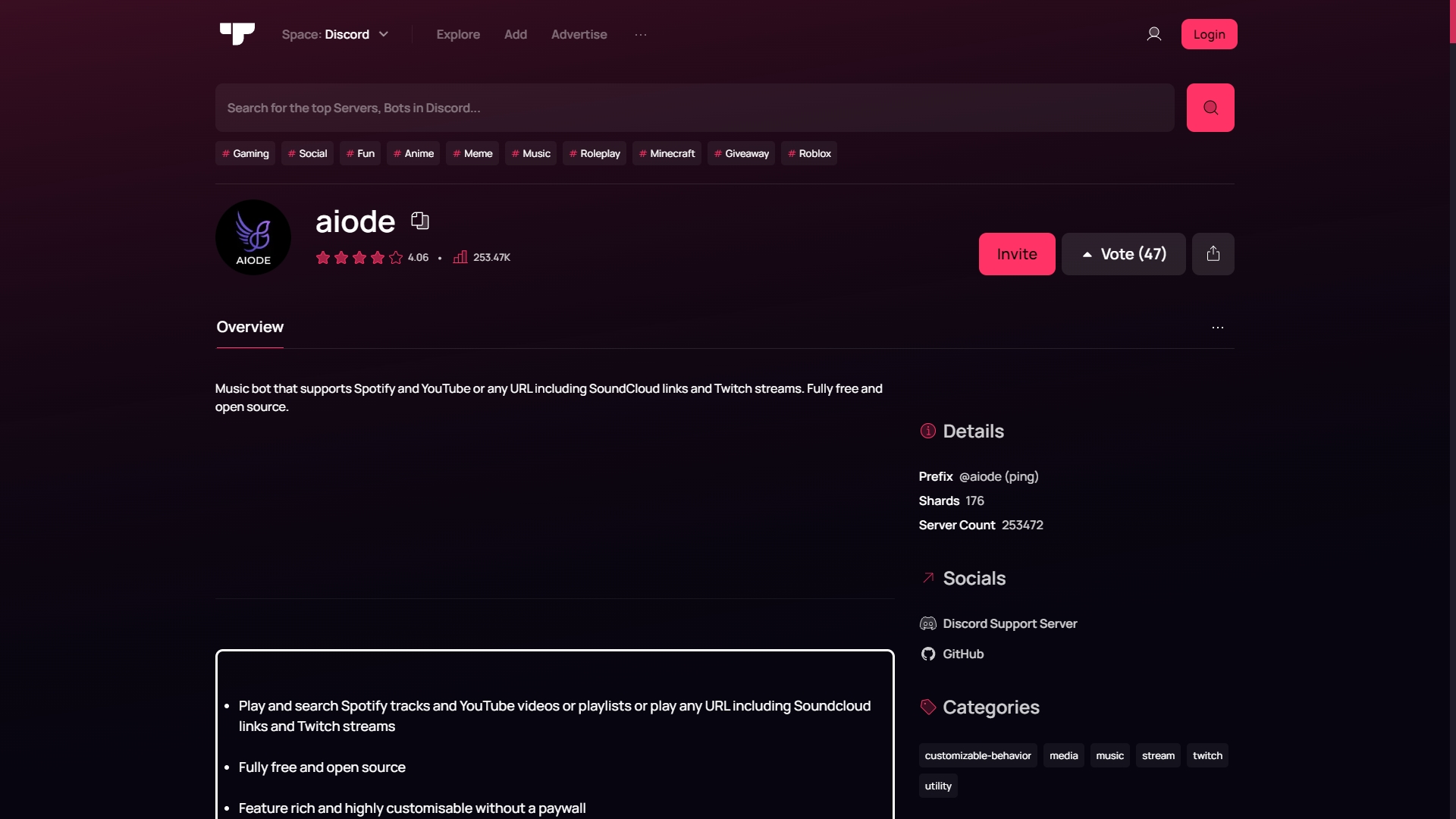The height and width of the screenshot is (819, 1456).
Task: Click the 253.47K server count
Action: [x=491, y=258]
